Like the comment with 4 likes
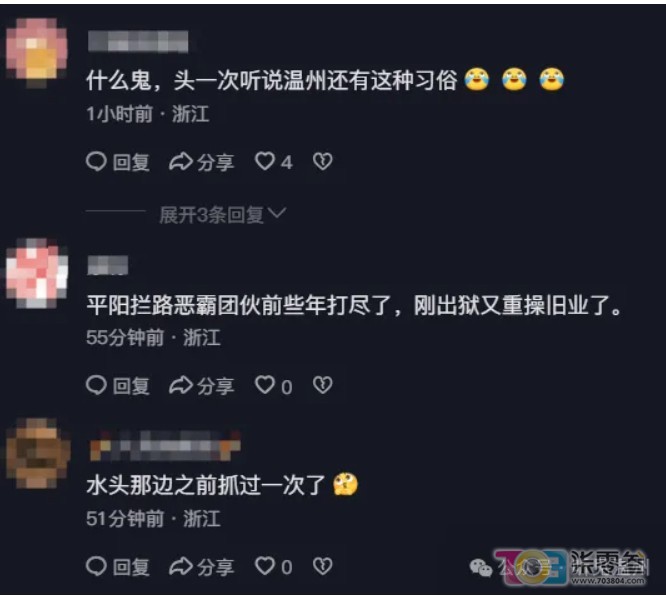666x596 pixels. (274, 162)
